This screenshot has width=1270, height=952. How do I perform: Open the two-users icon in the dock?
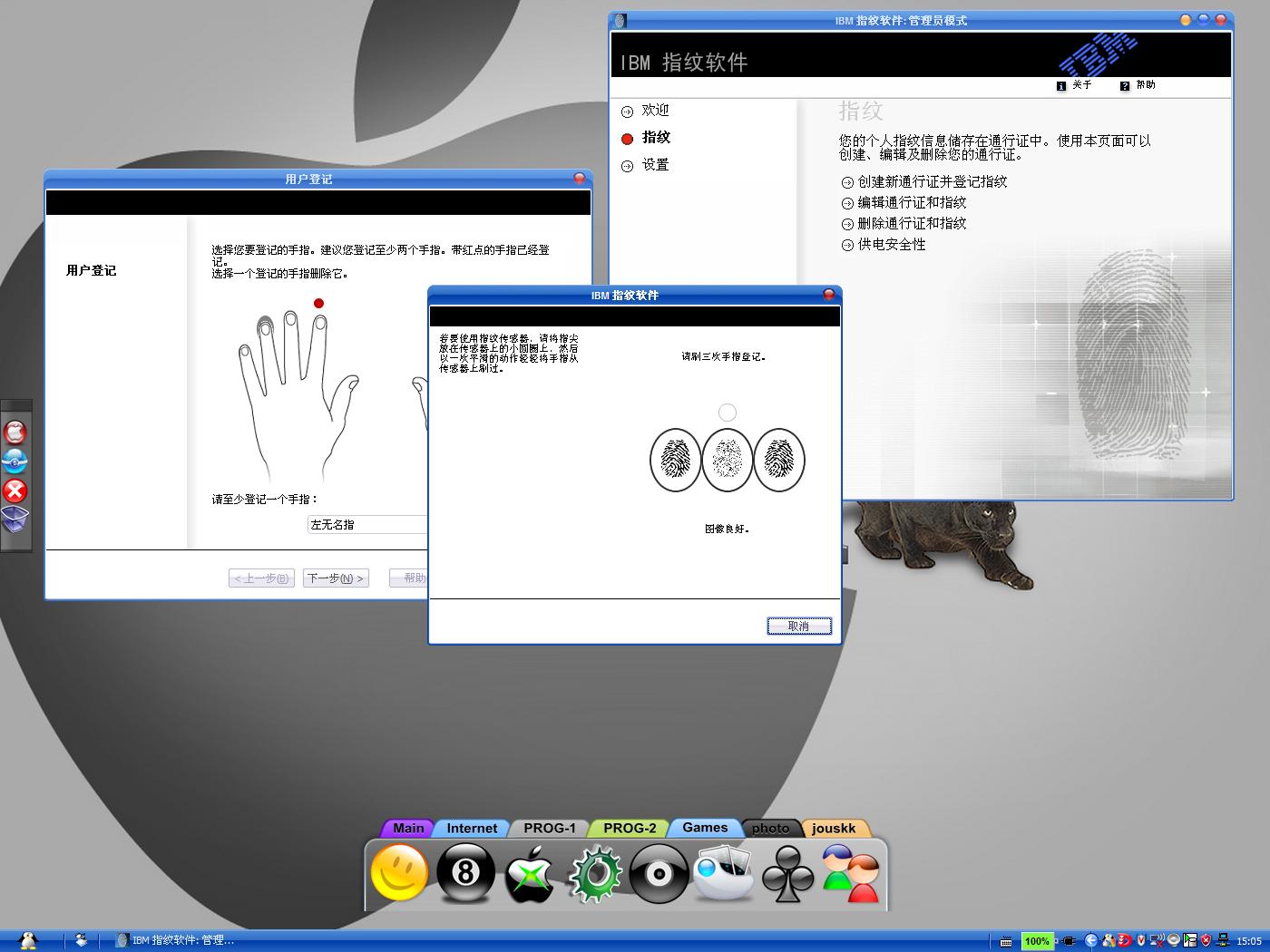click(x=851, y=874)
